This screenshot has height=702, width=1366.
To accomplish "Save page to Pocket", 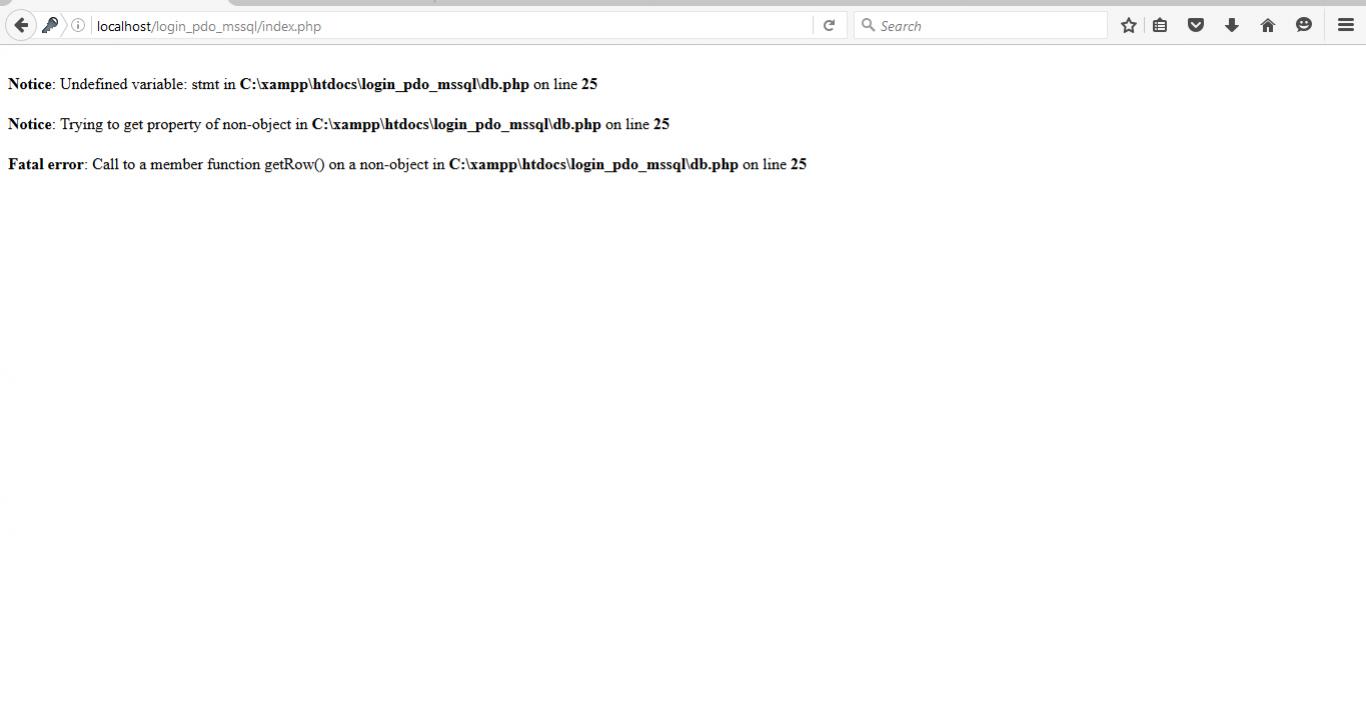I will pos(1195,25).
